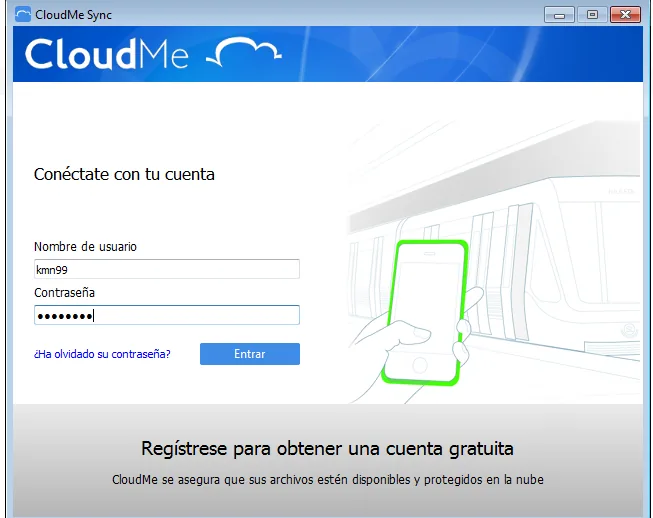Click the "Nombre de usuario" label

click(85, 247)
